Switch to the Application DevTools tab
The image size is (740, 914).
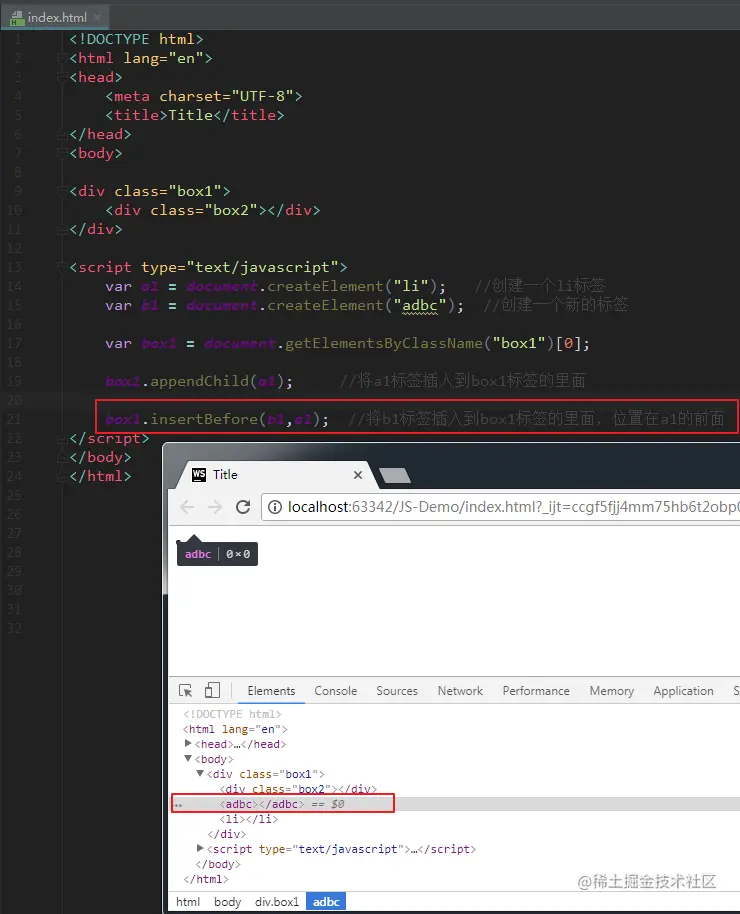point(683,691)
